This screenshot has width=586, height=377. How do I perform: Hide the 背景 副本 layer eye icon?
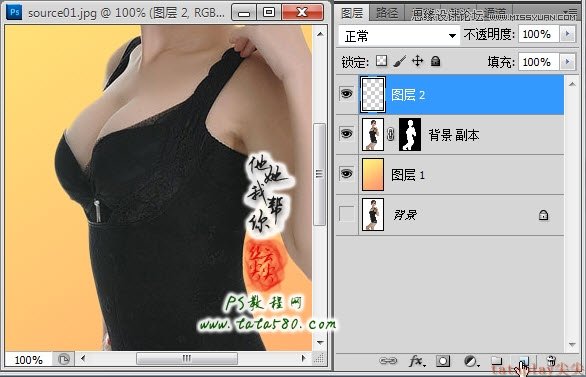click(346, 133)
